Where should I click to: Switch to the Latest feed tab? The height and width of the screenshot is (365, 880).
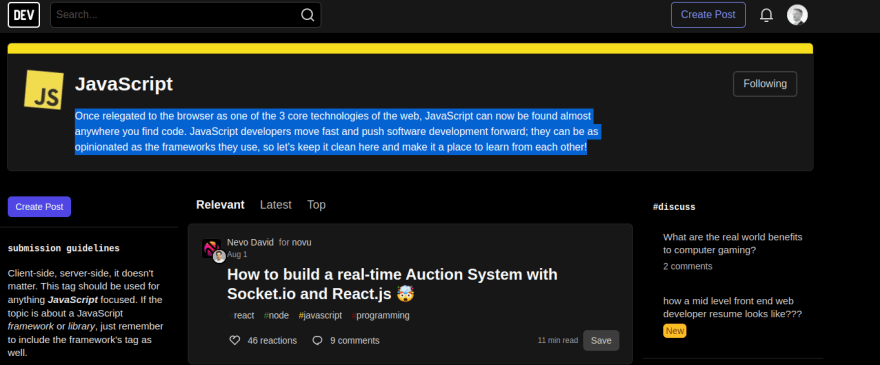(276, 205)
